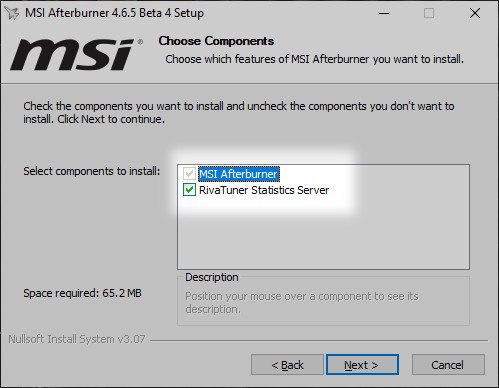Select the MSI Afterburner component label

[239, 174]
